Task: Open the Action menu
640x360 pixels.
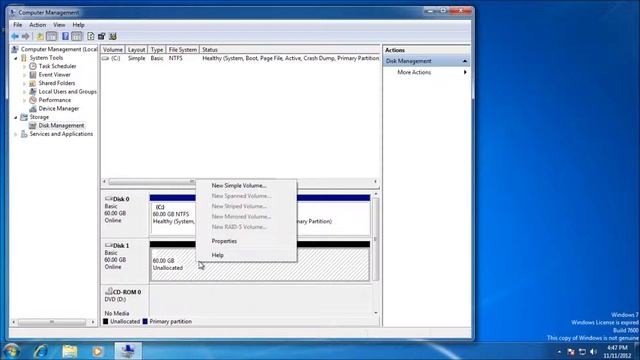Action: (38, 25)
